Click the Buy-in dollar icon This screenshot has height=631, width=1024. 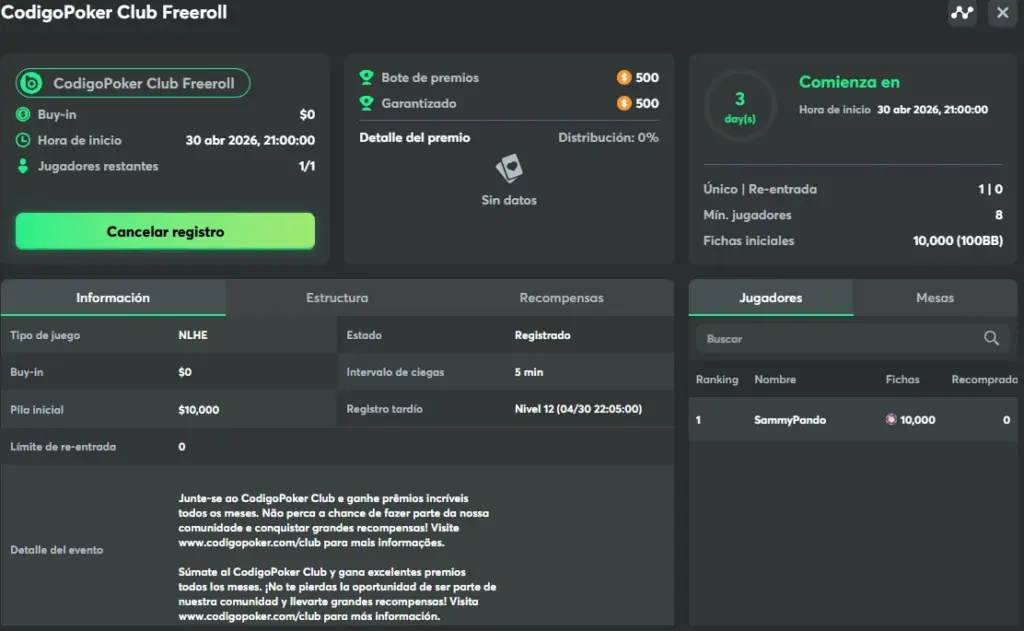click(x=23, y=114)
